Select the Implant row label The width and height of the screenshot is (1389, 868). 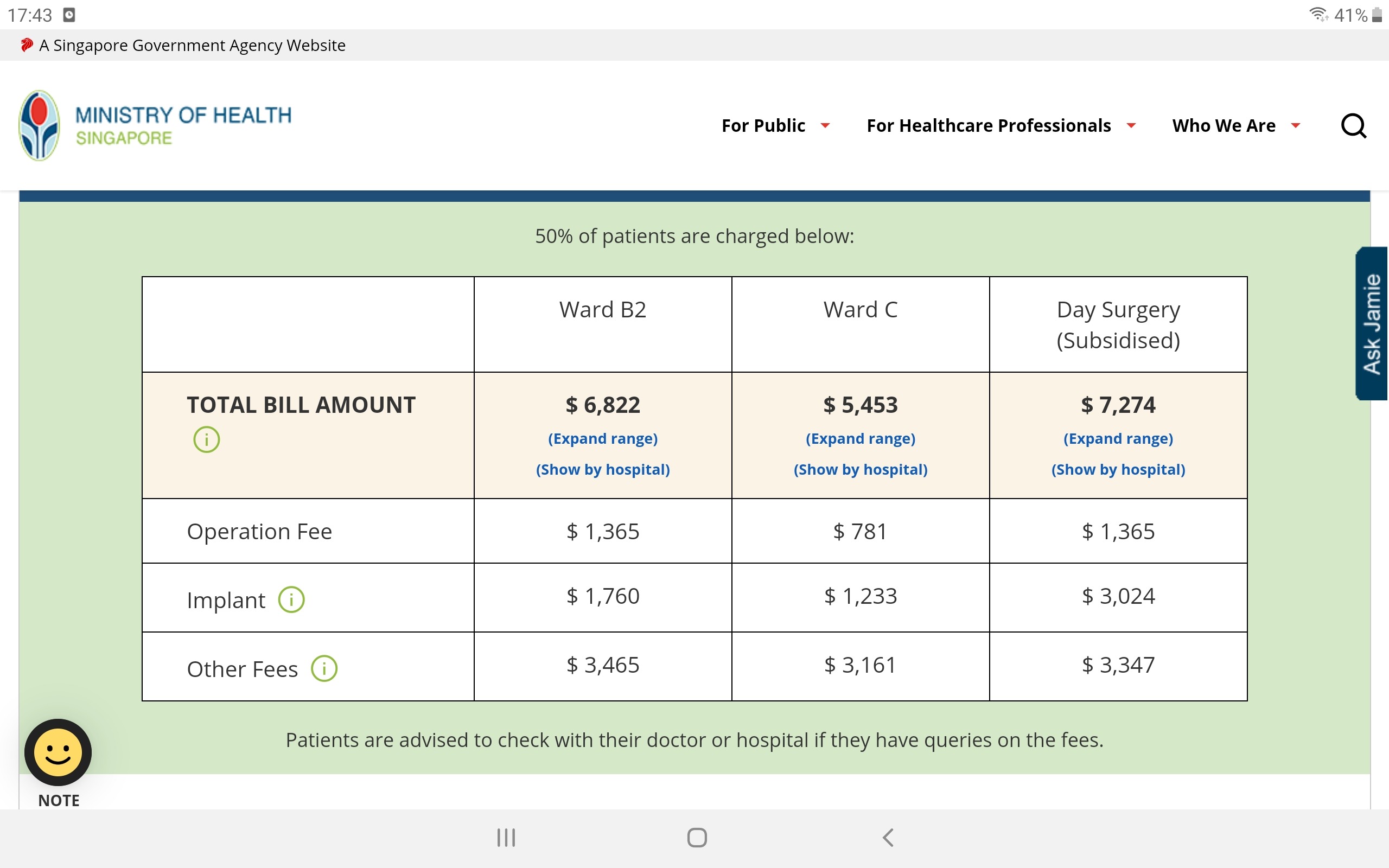click(226, 601)
